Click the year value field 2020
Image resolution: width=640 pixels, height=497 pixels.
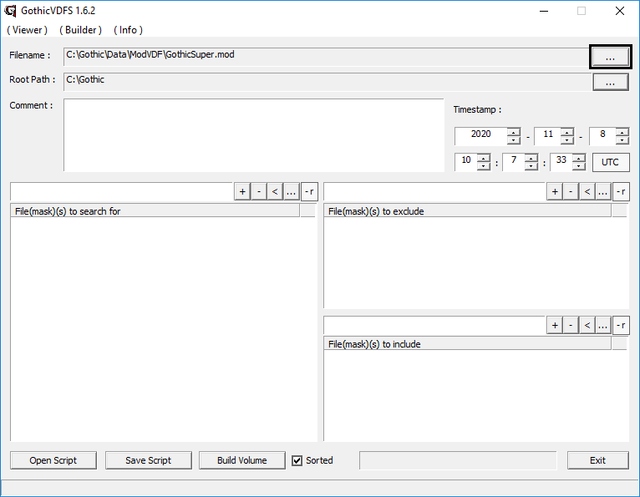click(x=481, y=135)
